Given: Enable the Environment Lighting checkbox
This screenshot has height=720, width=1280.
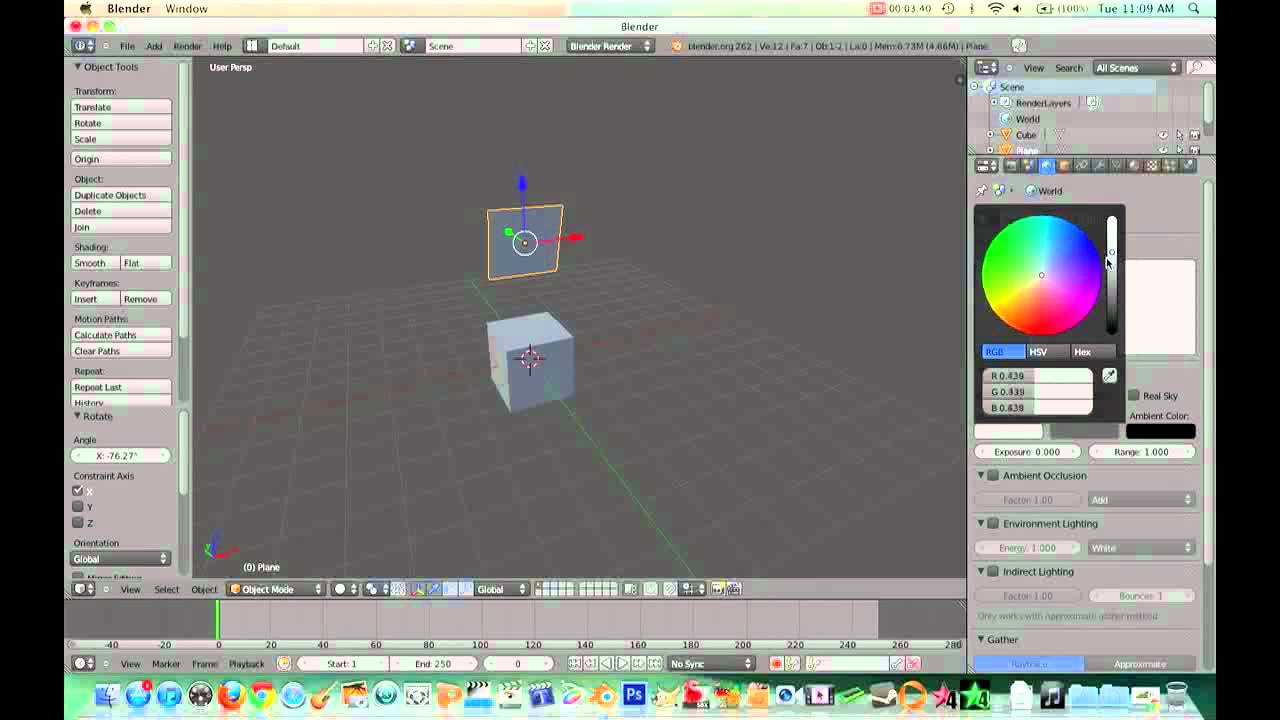Looking at the screenshot, I should 993,523.
